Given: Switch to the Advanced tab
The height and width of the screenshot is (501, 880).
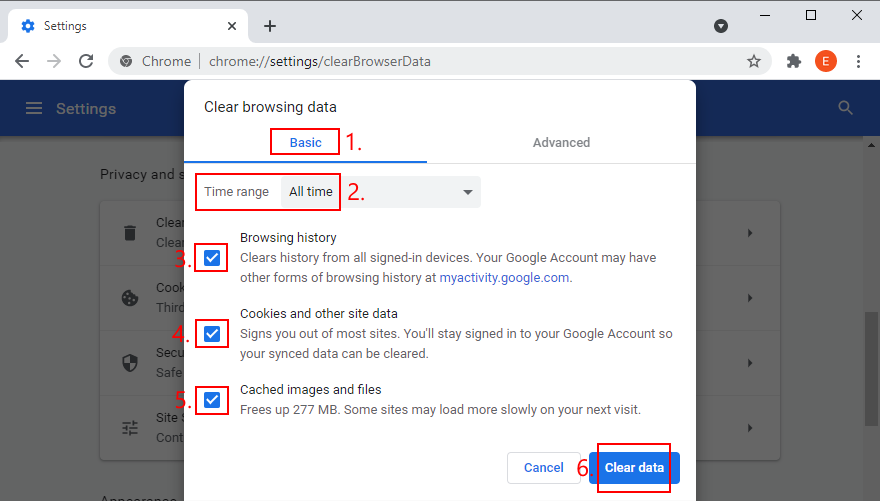Looking at the screenshot, I should point(561,143).
